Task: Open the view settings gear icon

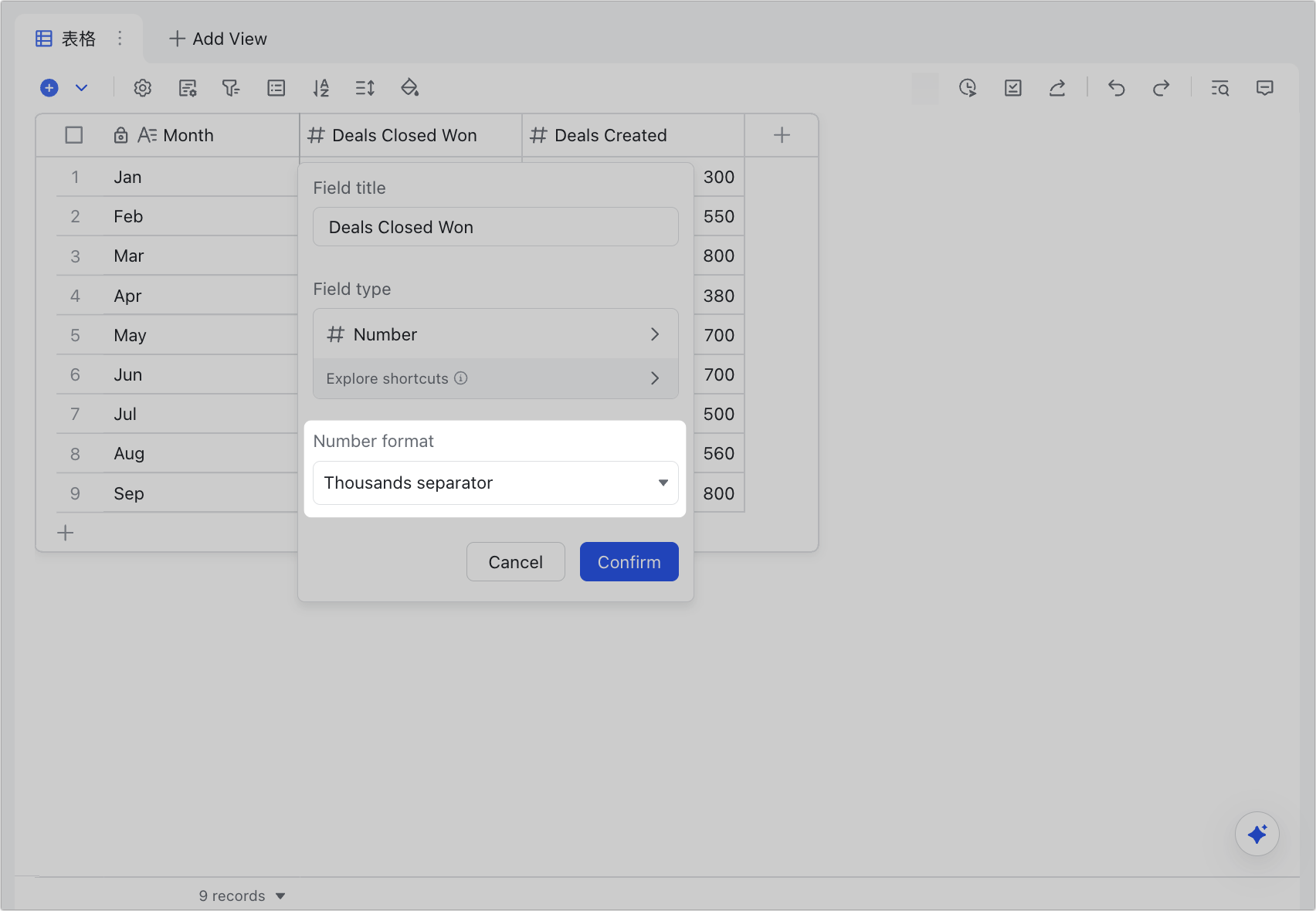Action: pos(142,88)
